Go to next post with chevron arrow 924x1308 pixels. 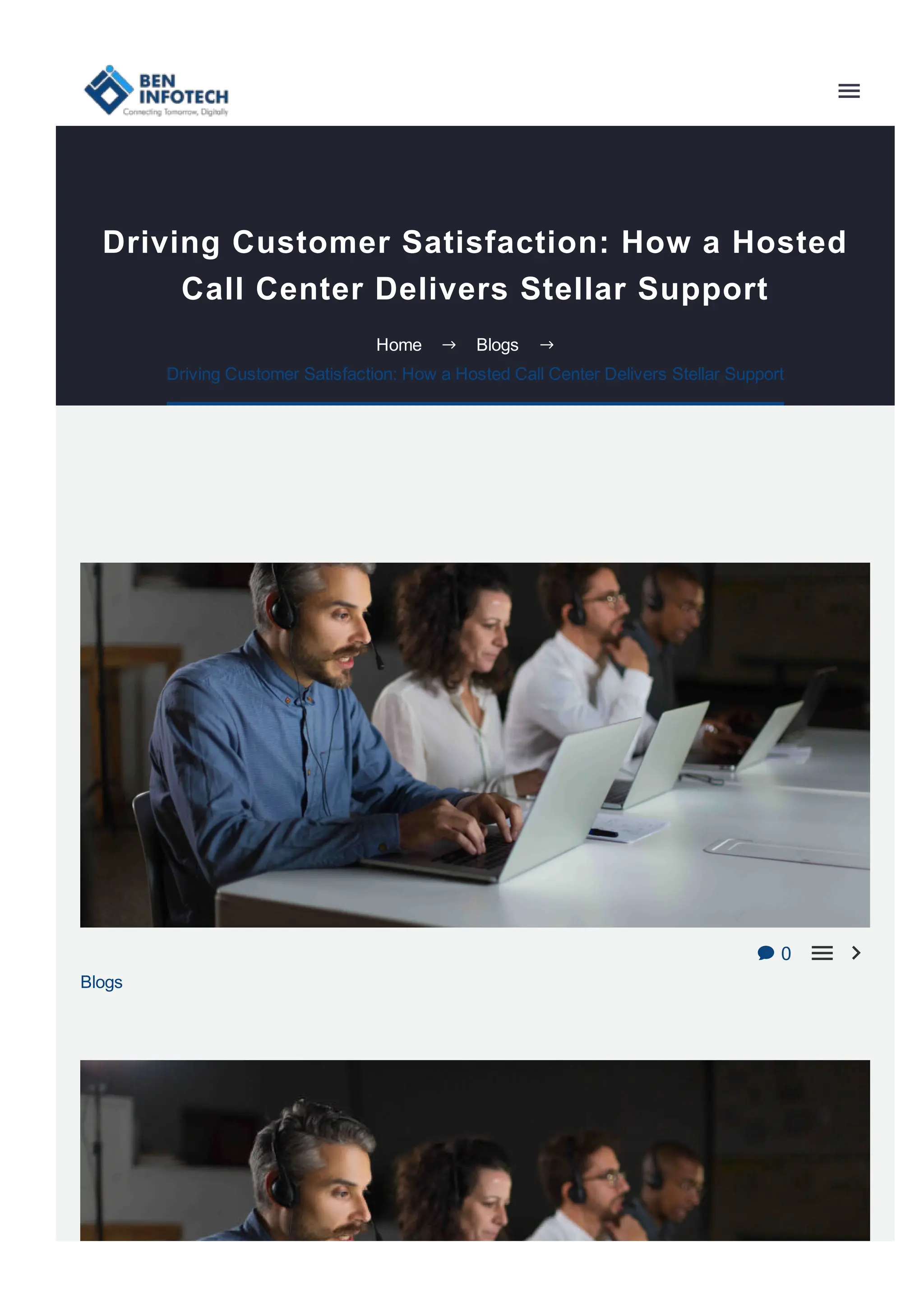point(856,952)
